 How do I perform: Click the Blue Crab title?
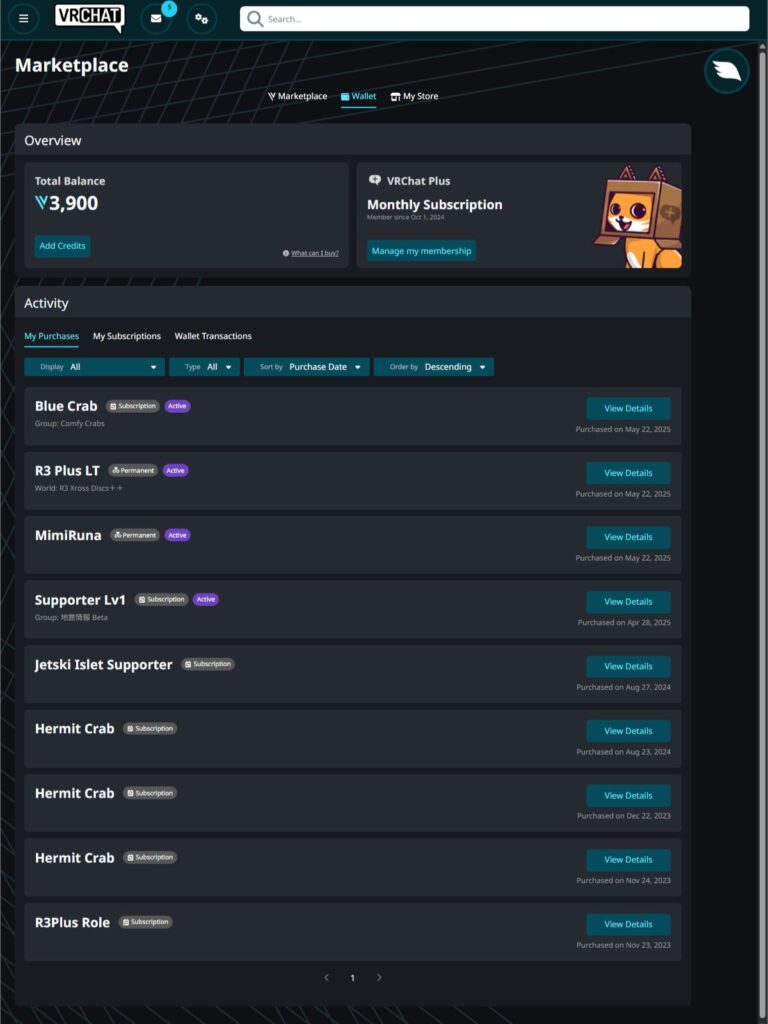tap(66, 406)
